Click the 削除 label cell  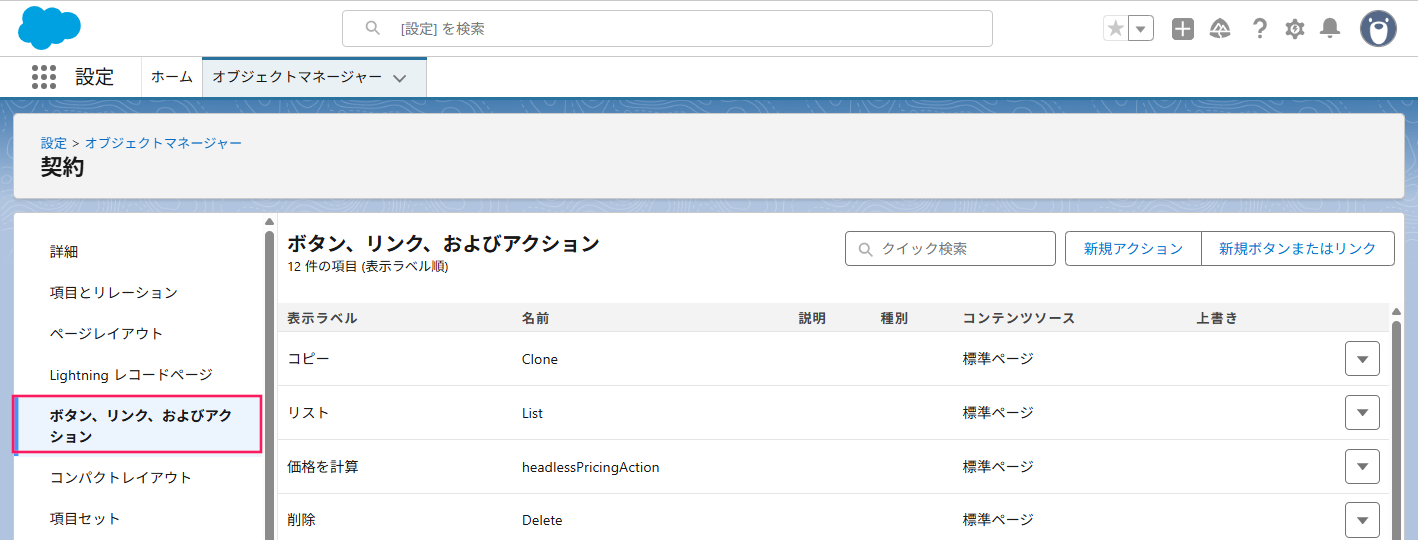click(x=301, y=520)
